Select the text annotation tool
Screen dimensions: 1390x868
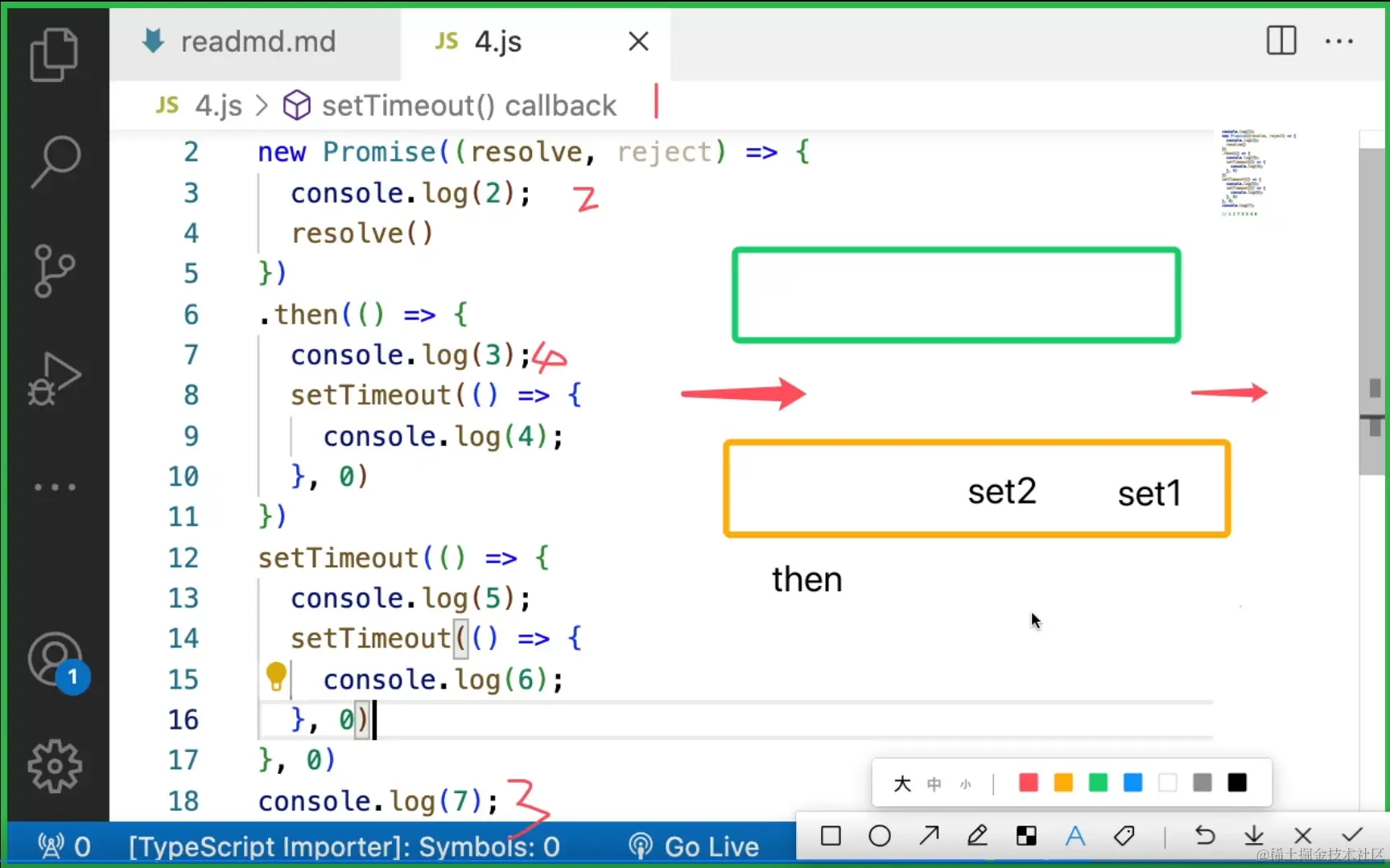(x=1075, y=836)
